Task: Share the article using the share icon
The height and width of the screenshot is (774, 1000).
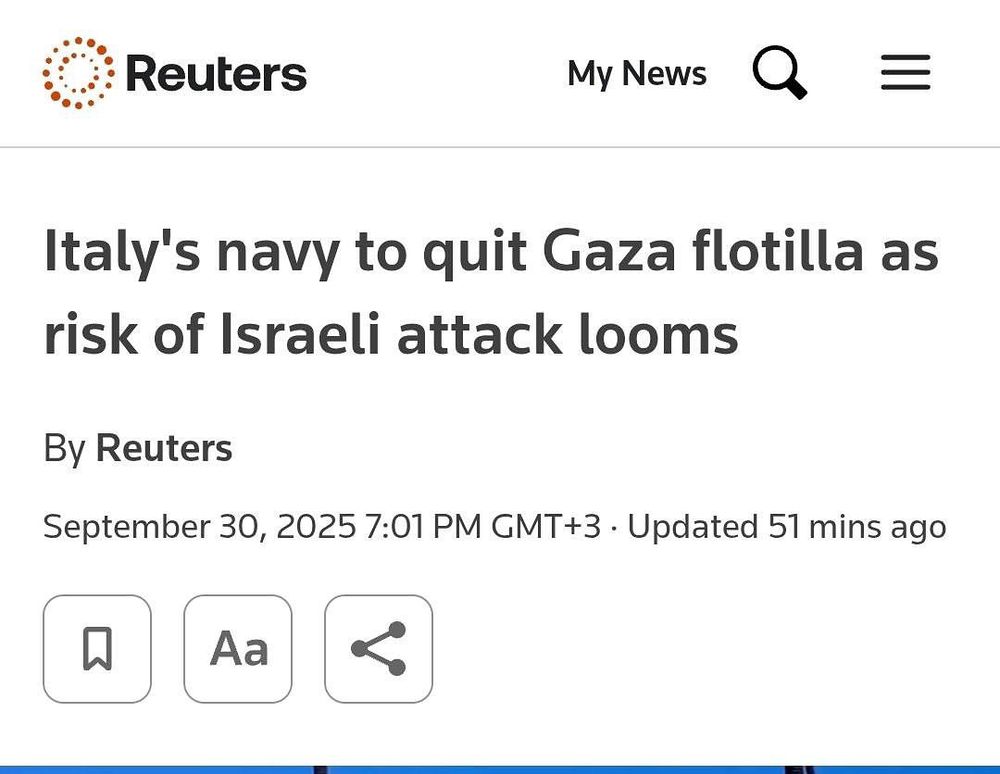Action: (379, 649)
